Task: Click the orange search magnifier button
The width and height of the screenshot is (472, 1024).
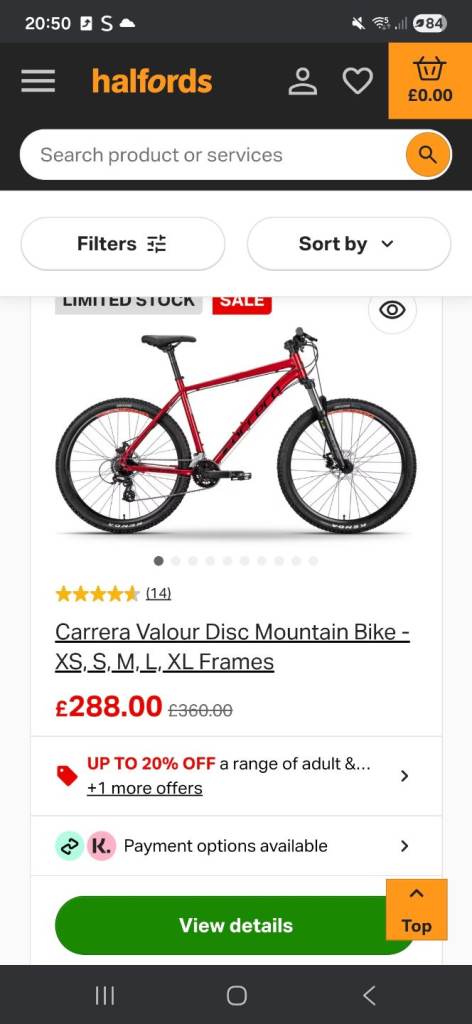Action: [x=428, y=155]
